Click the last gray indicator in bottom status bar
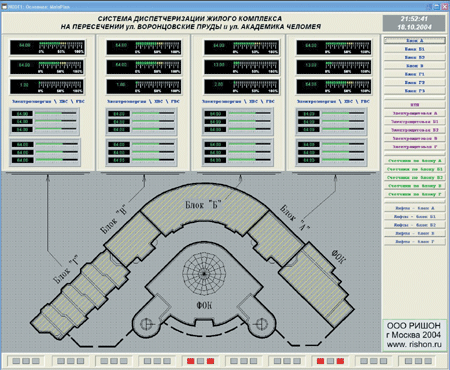Viewport: 450px width, 370px height. (428, 361)
